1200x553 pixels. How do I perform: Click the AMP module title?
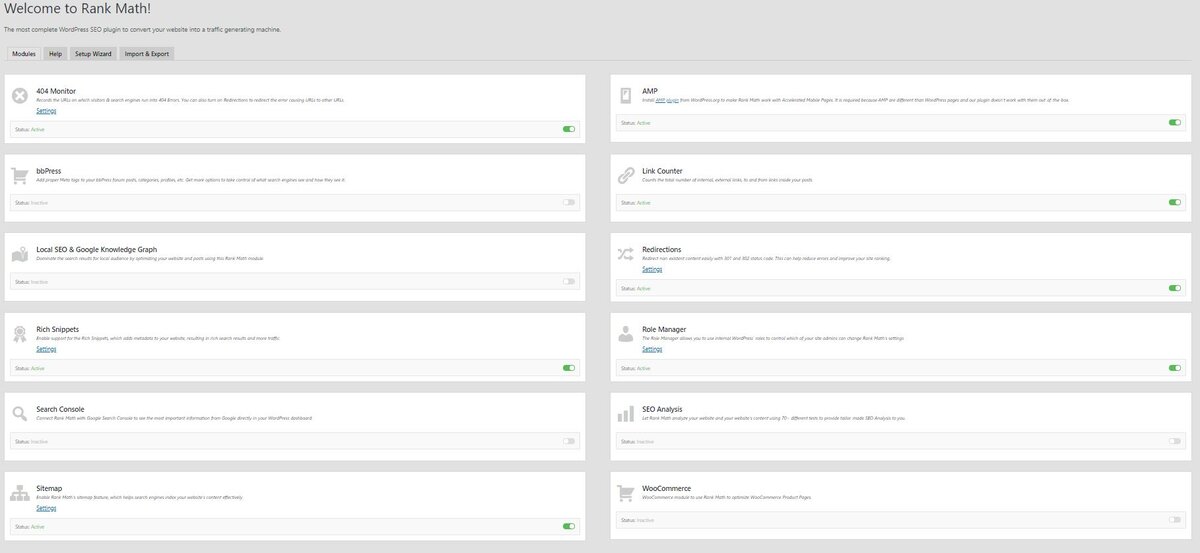(x=650, y=91)
